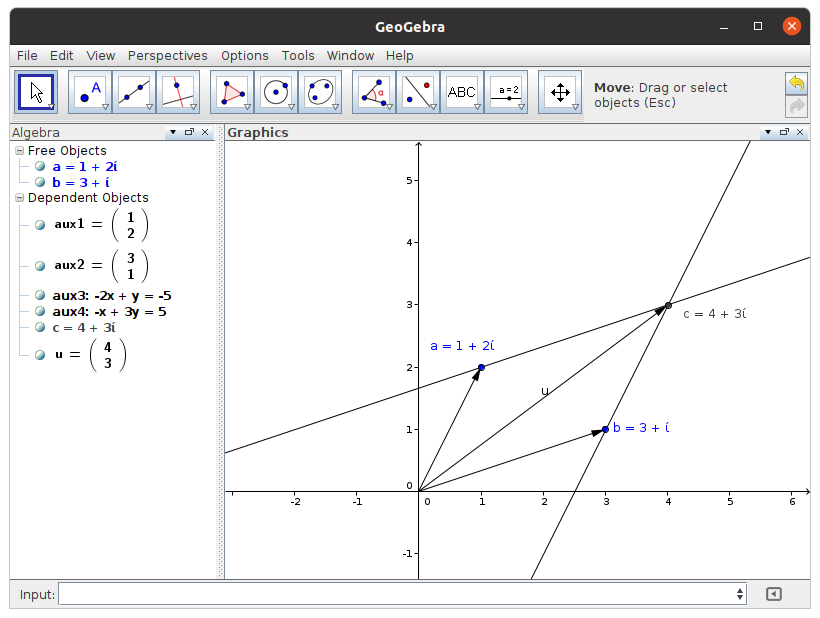Image resolution: width=820 pixels, height=618 pixels.
Task: Toggle visibility of vector u
Action: (40, 355)
